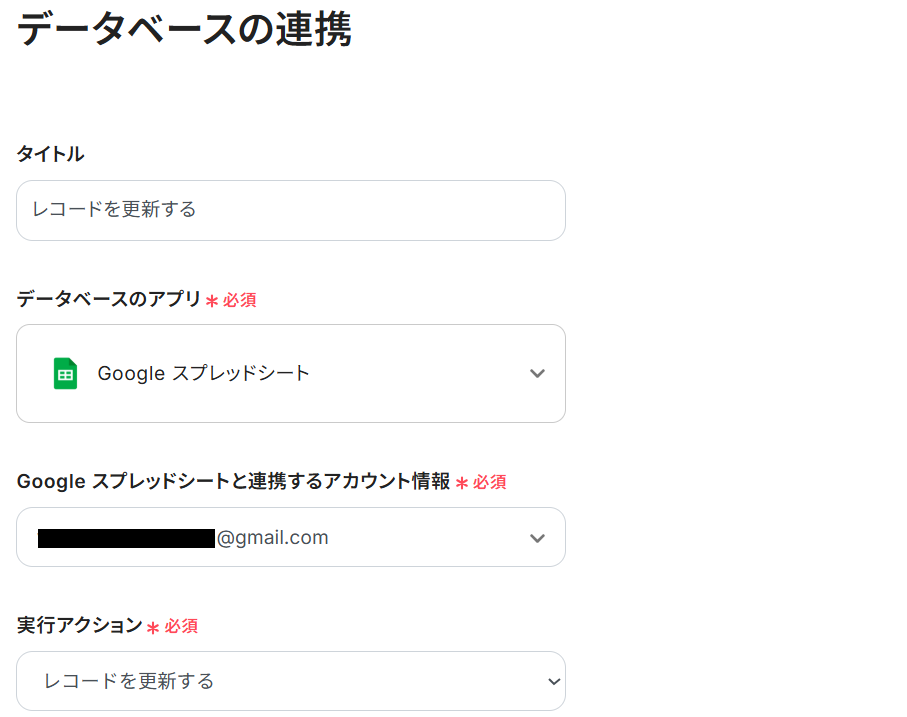The image size is (907, 717).
Task: Focus the タイトル input field
Action: tap(290, 210)
